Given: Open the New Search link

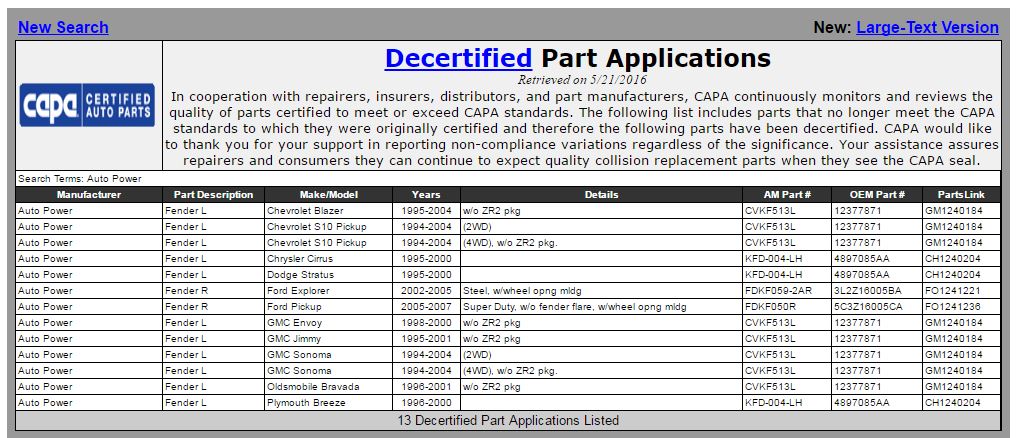Looking at the screenshot, I should click(63, 27).
